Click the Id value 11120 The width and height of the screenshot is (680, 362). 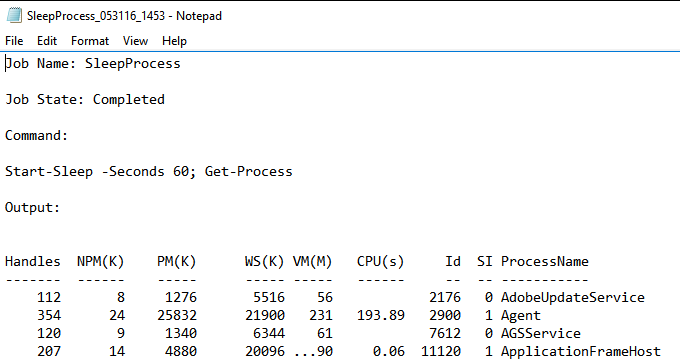pos(441,351)
